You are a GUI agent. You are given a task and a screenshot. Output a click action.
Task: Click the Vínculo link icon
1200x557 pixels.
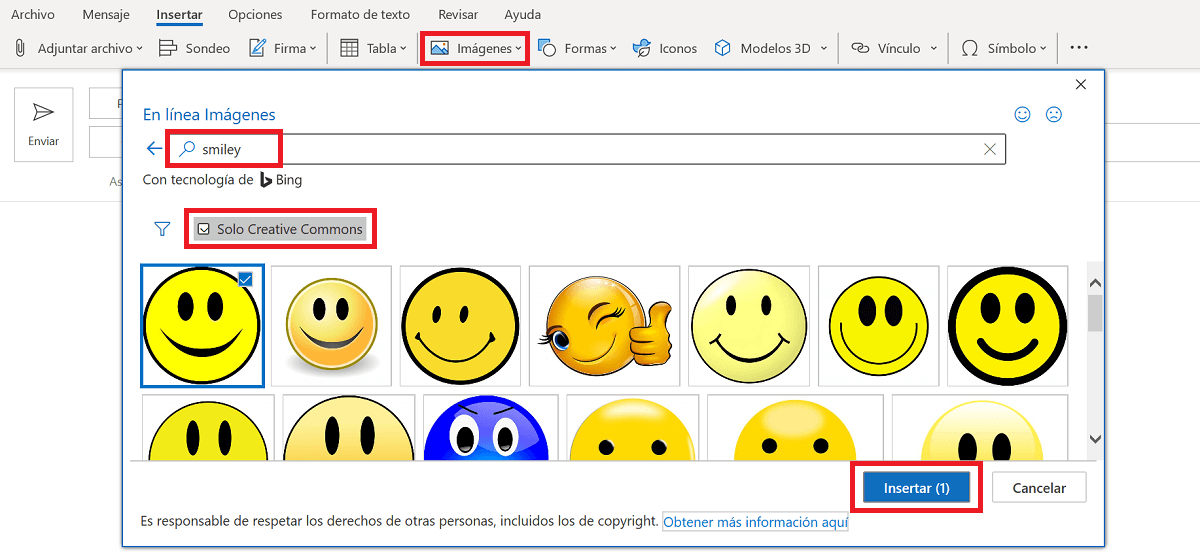click(859, 48)
